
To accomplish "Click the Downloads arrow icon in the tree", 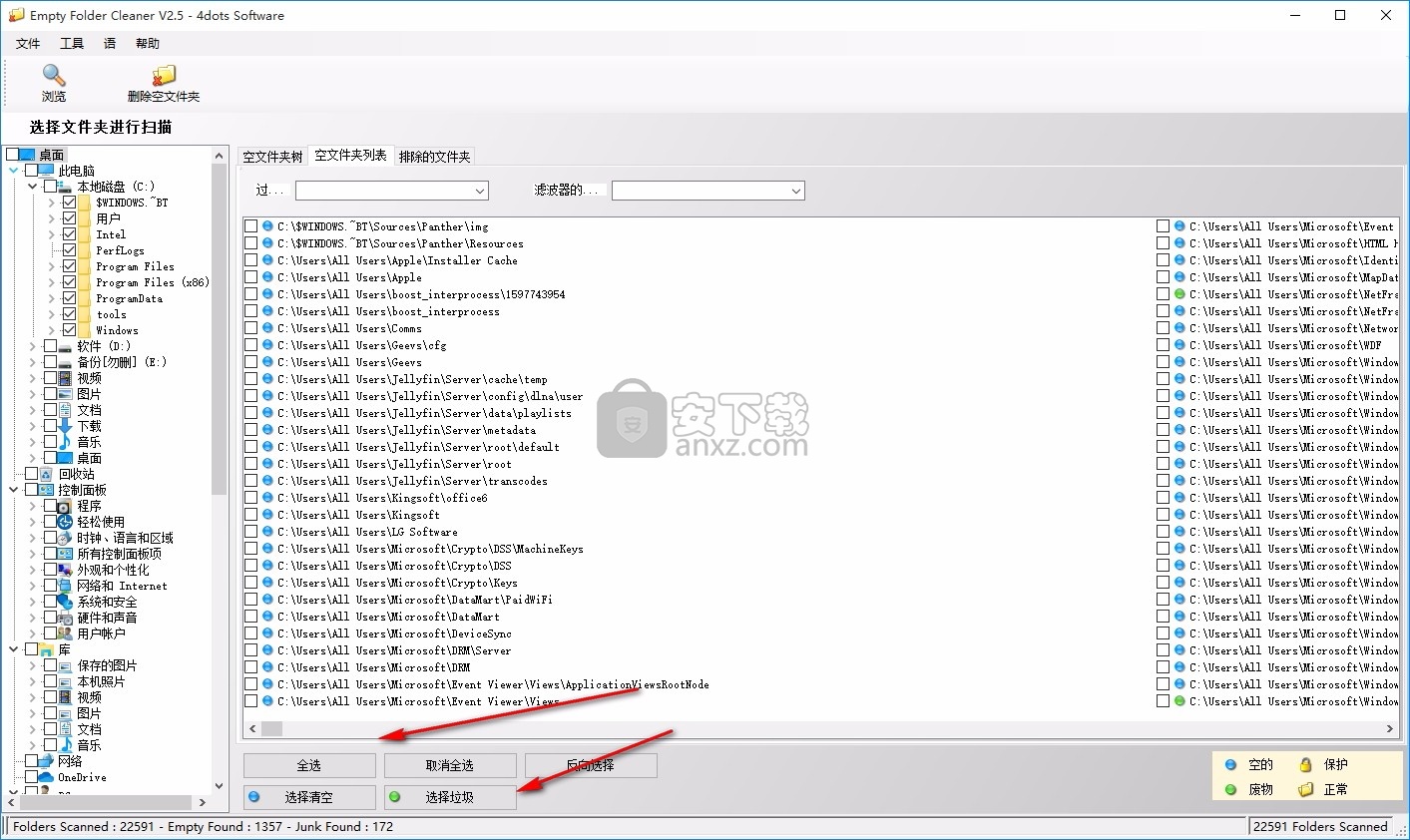I will point(66,426).
